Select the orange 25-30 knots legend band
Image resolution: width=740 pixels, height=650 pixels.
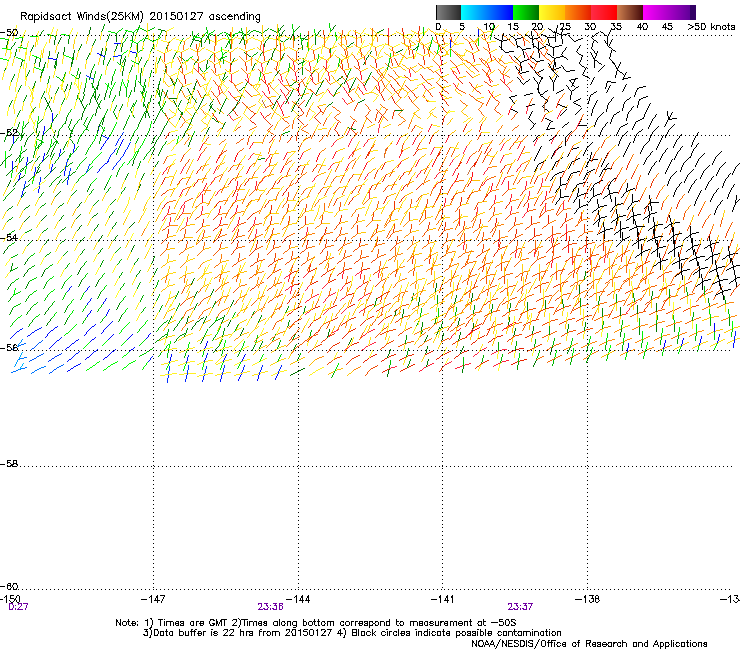pyautogui.click(x=578, y=12)
